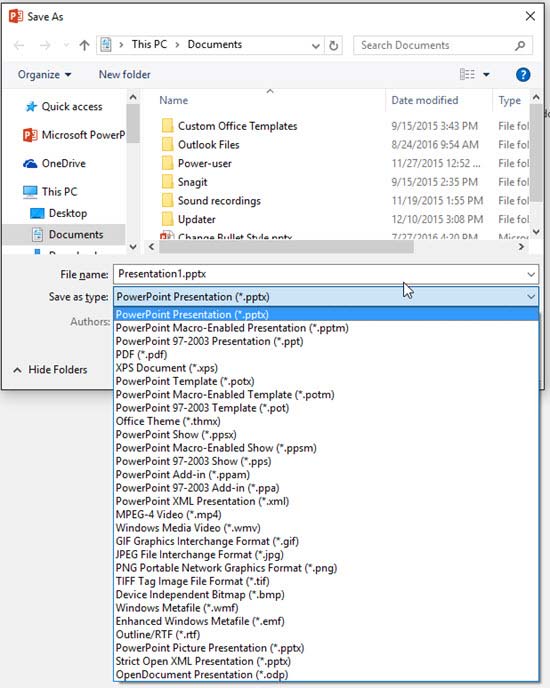550x688 pixels.
Task: Click the horizontal scrollbar in file list
Action: click(286, 247)
